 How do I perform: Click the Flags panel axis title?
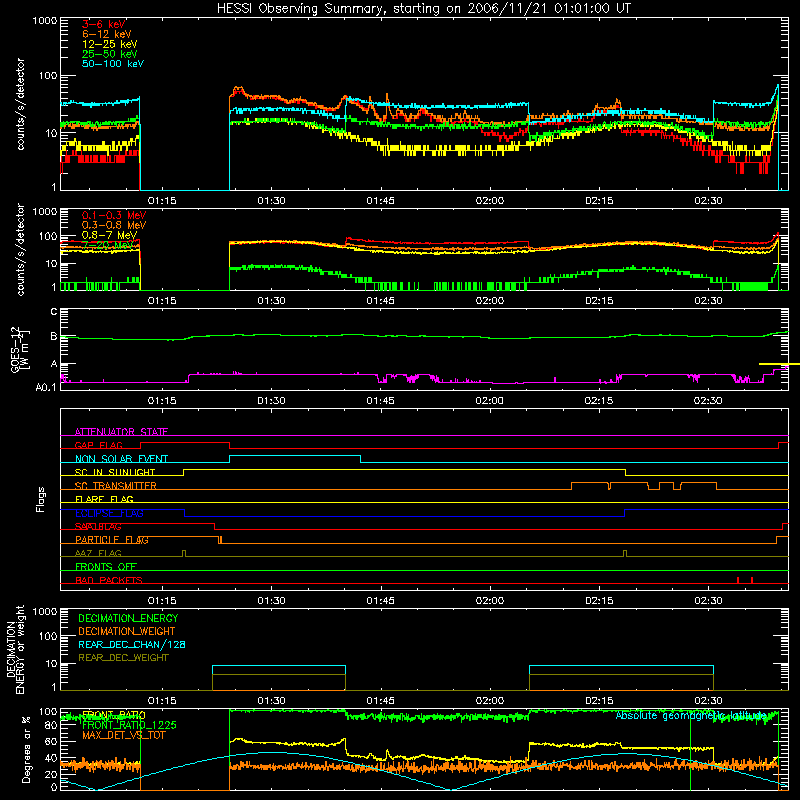(41, 499)
